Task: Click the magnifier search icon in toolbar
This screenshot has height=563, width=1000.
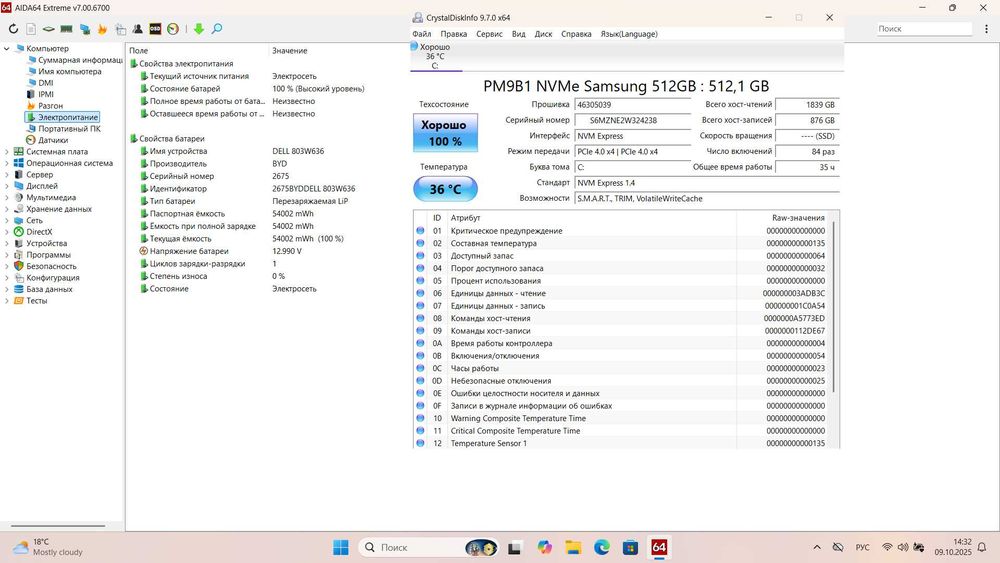Action: pyautogui.click(x=216, y=29)
